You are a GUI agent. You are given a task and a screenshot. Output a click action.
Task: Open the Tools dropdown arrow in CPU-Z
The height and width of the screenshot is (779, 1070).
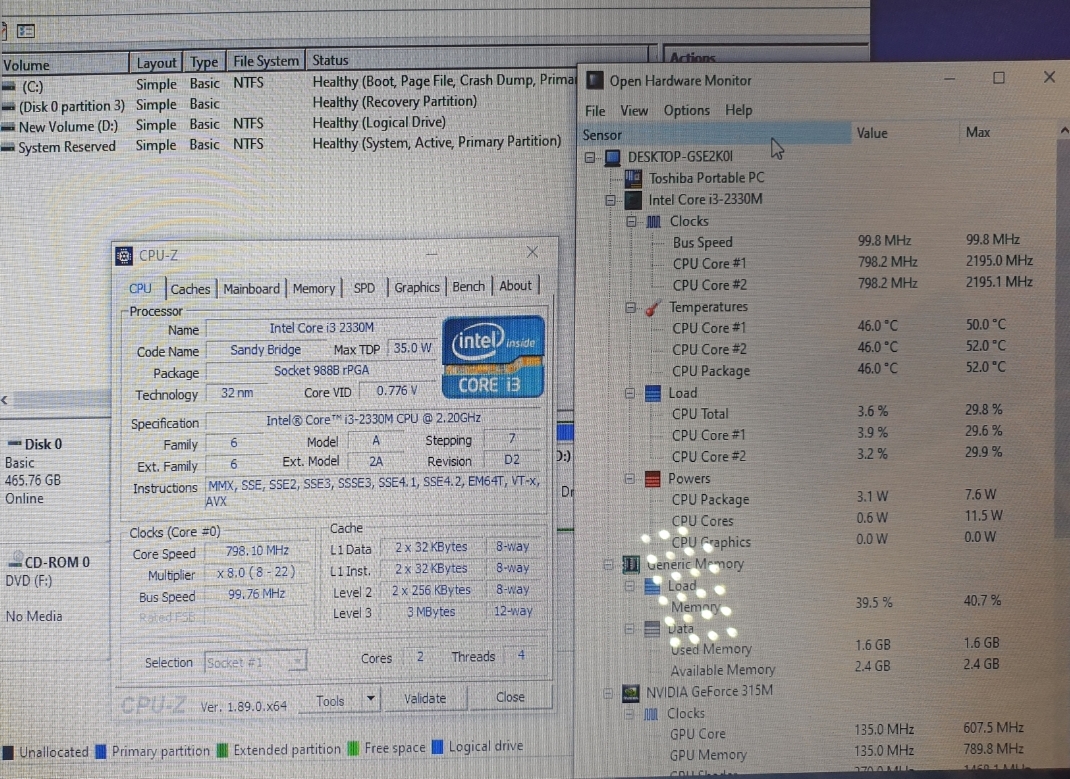pyautogui.click(x=370, y=700)
